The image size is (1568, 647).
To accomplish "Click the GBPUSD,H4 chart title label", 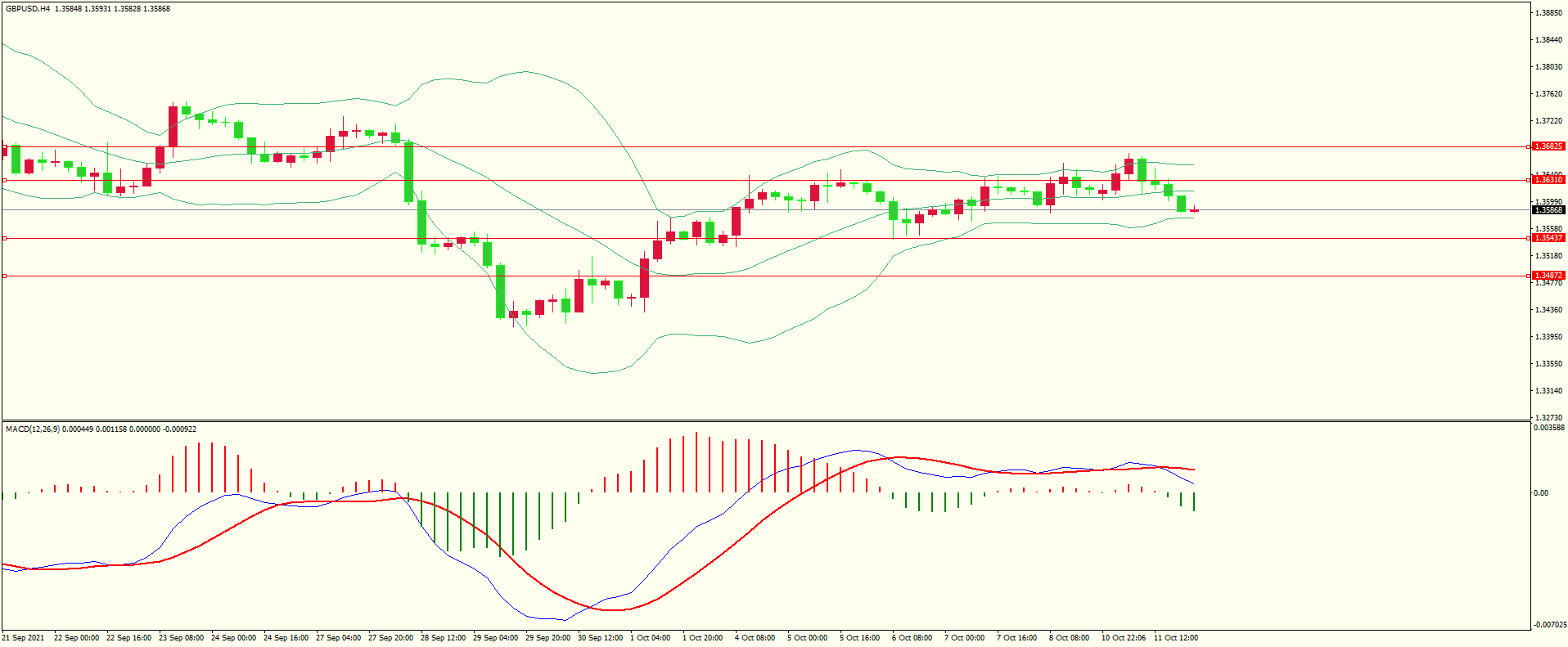I will 28,9.
